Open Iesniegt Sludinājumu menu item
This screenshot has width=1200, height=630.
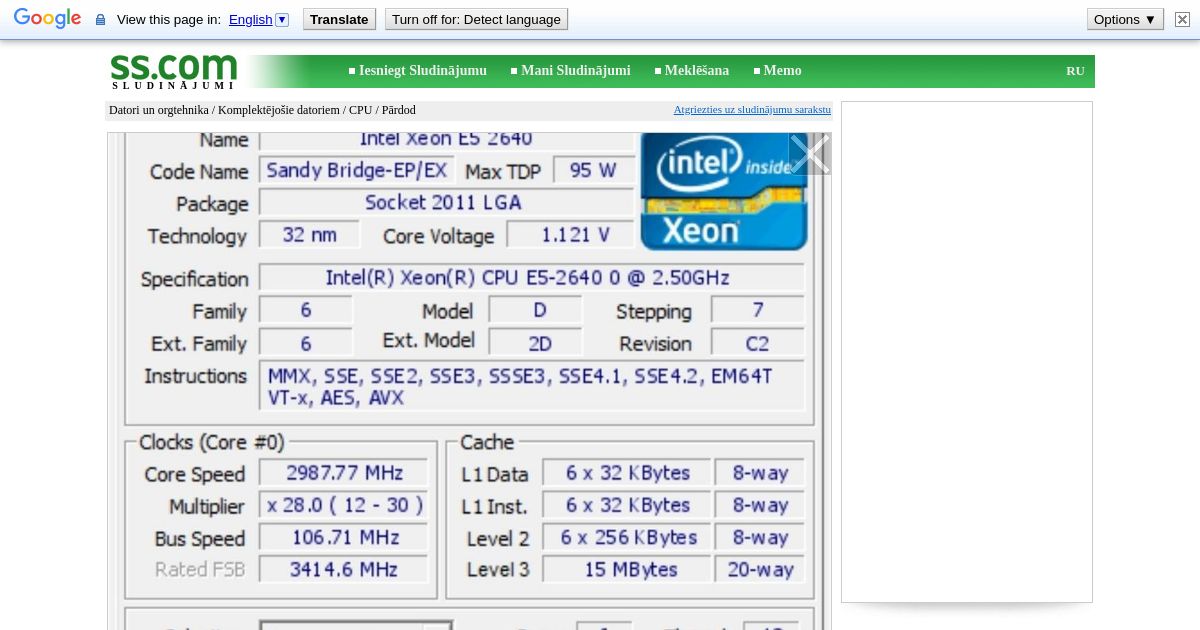pos(422,71)
